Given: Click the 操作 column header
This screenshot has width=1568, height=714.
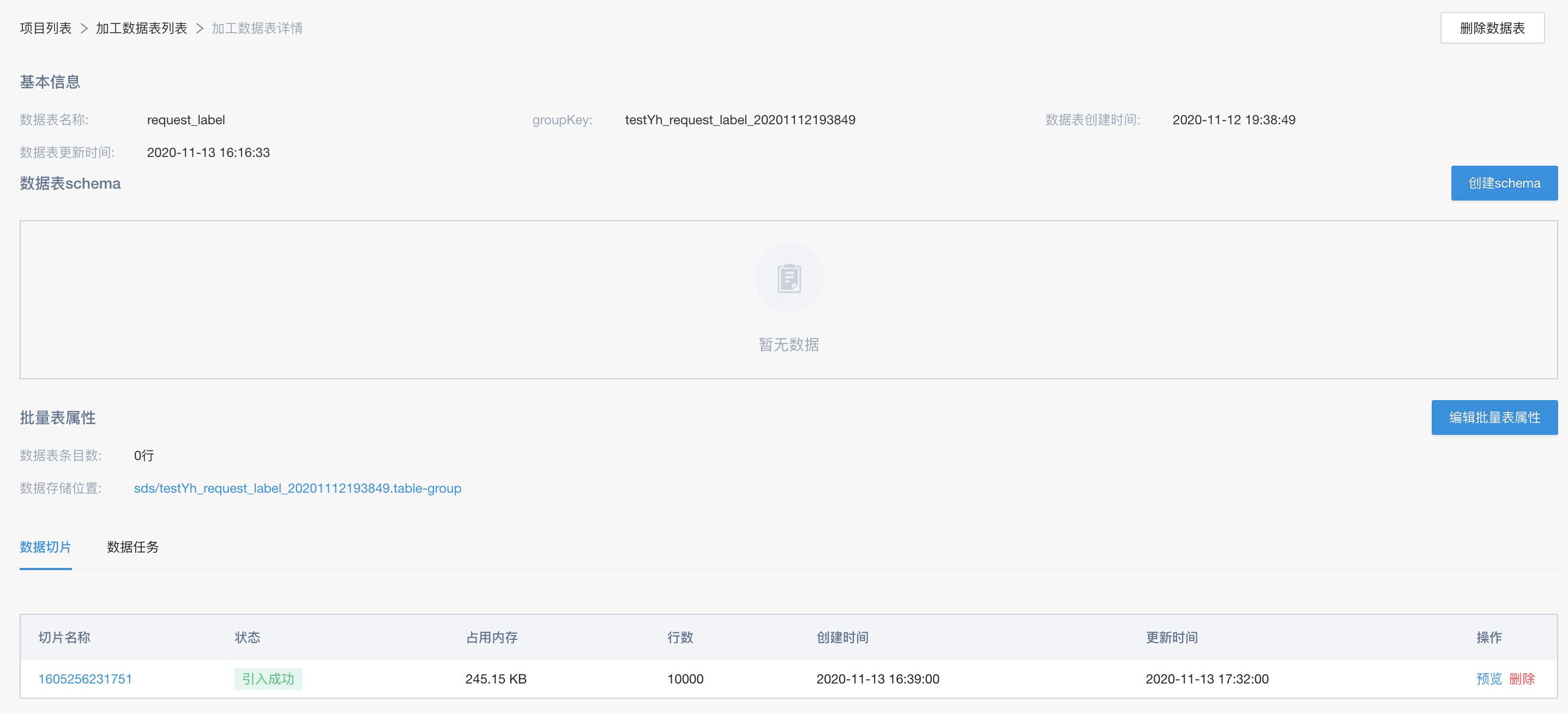Looking at the screenshot, I should click(x=1489, y=637).
